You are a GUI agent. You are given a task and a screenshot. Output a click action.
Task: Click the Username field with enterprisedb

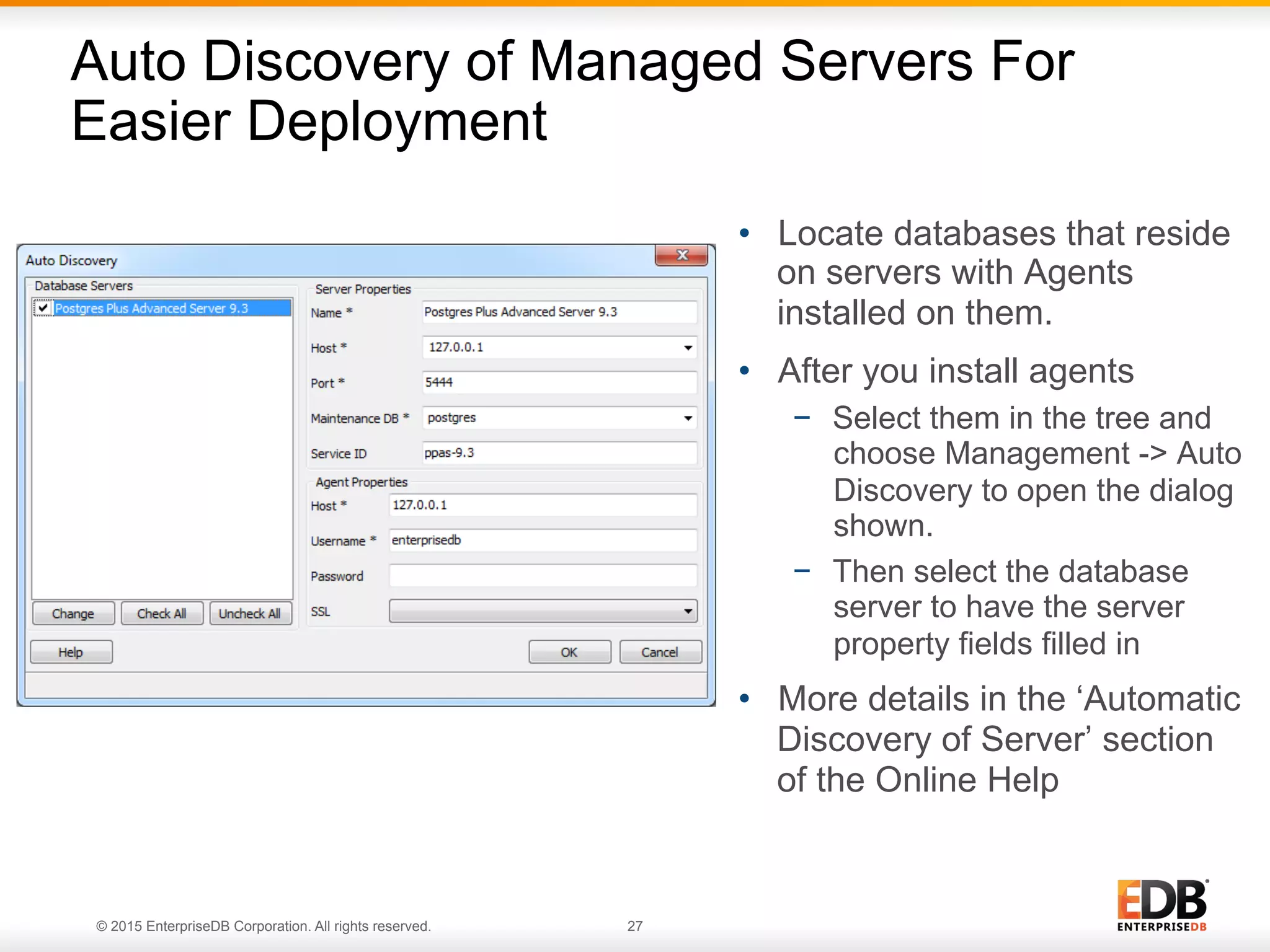(543, 540)
